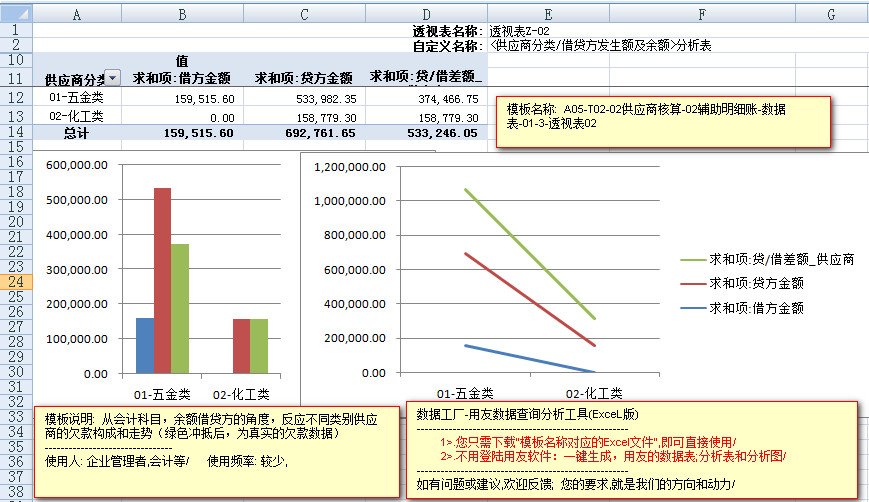Select column E header
The height and width of the screenshot is (502, 869).
pyautogui.click(x=548, y=14)
